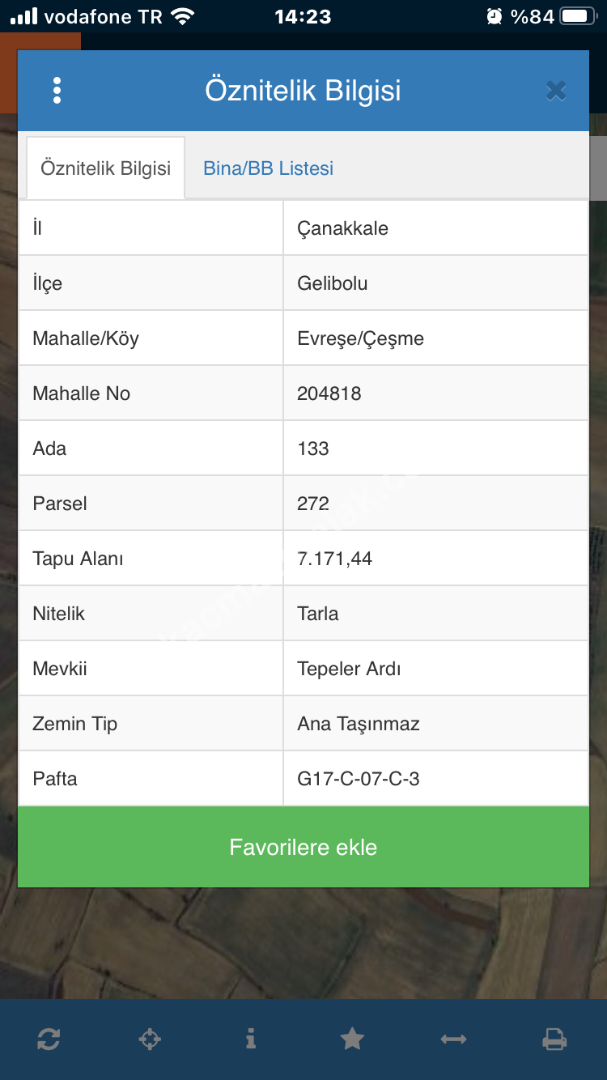
Task: Tap the printer icon
Action: point(554,1039)
